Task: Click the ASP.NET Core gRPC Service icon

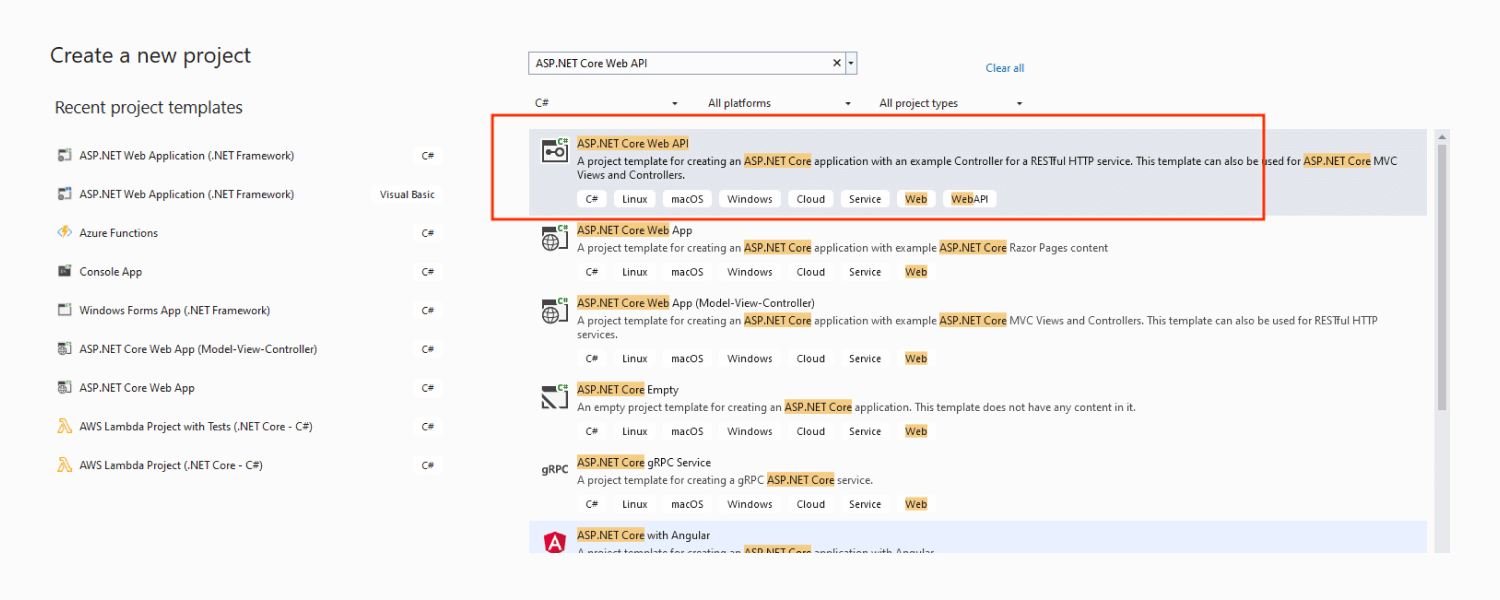Action: tap(554, 468)
